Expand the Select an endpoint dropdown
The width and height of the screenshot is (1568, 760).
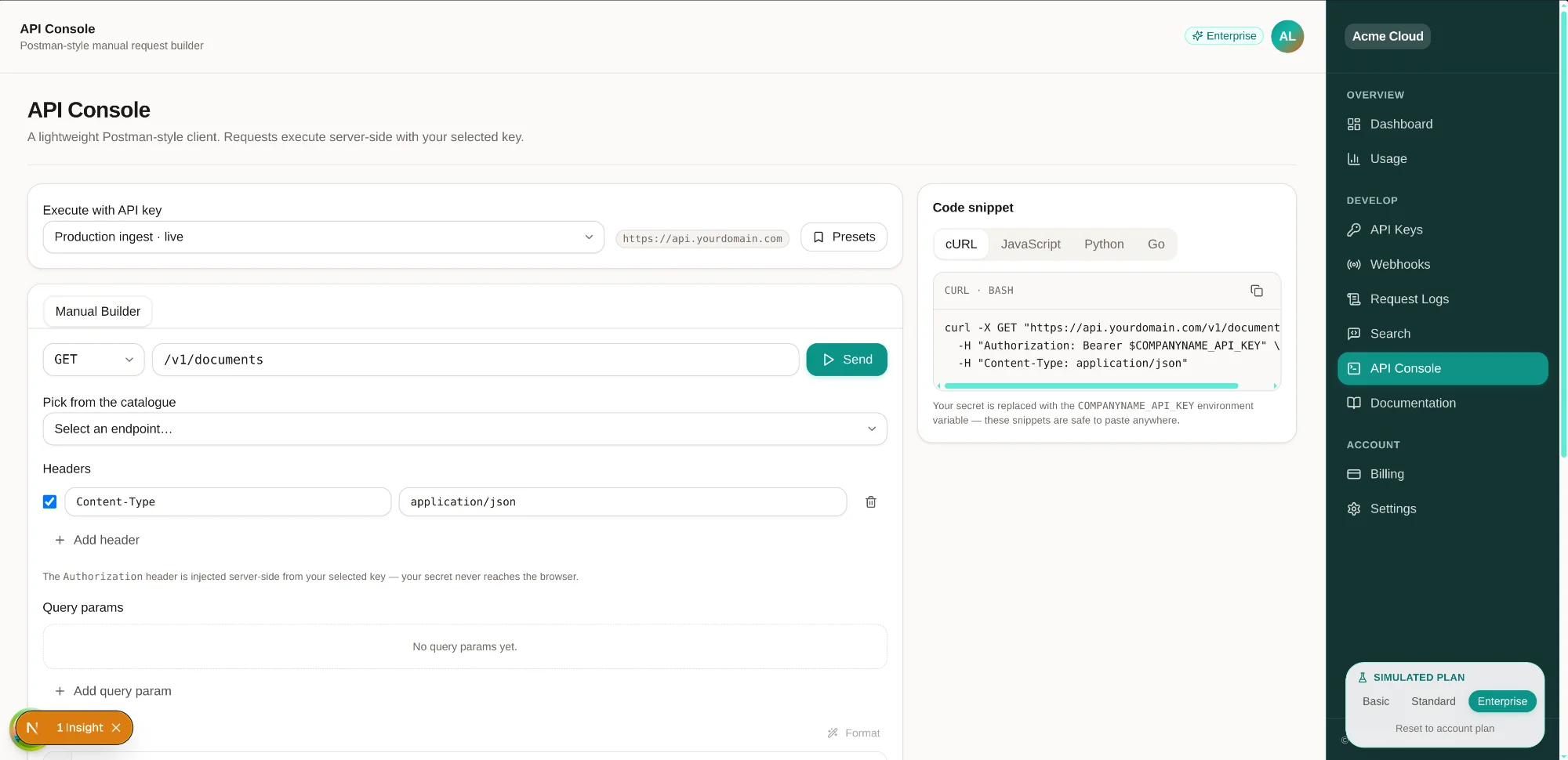(x=465, y=429)
